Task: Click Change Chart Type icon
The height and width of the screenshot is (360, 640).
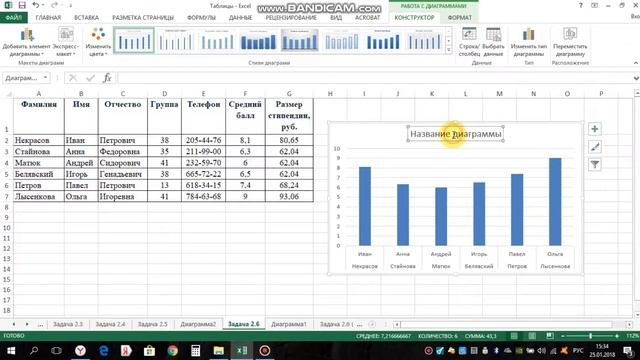Action: [x=529, y=42]
